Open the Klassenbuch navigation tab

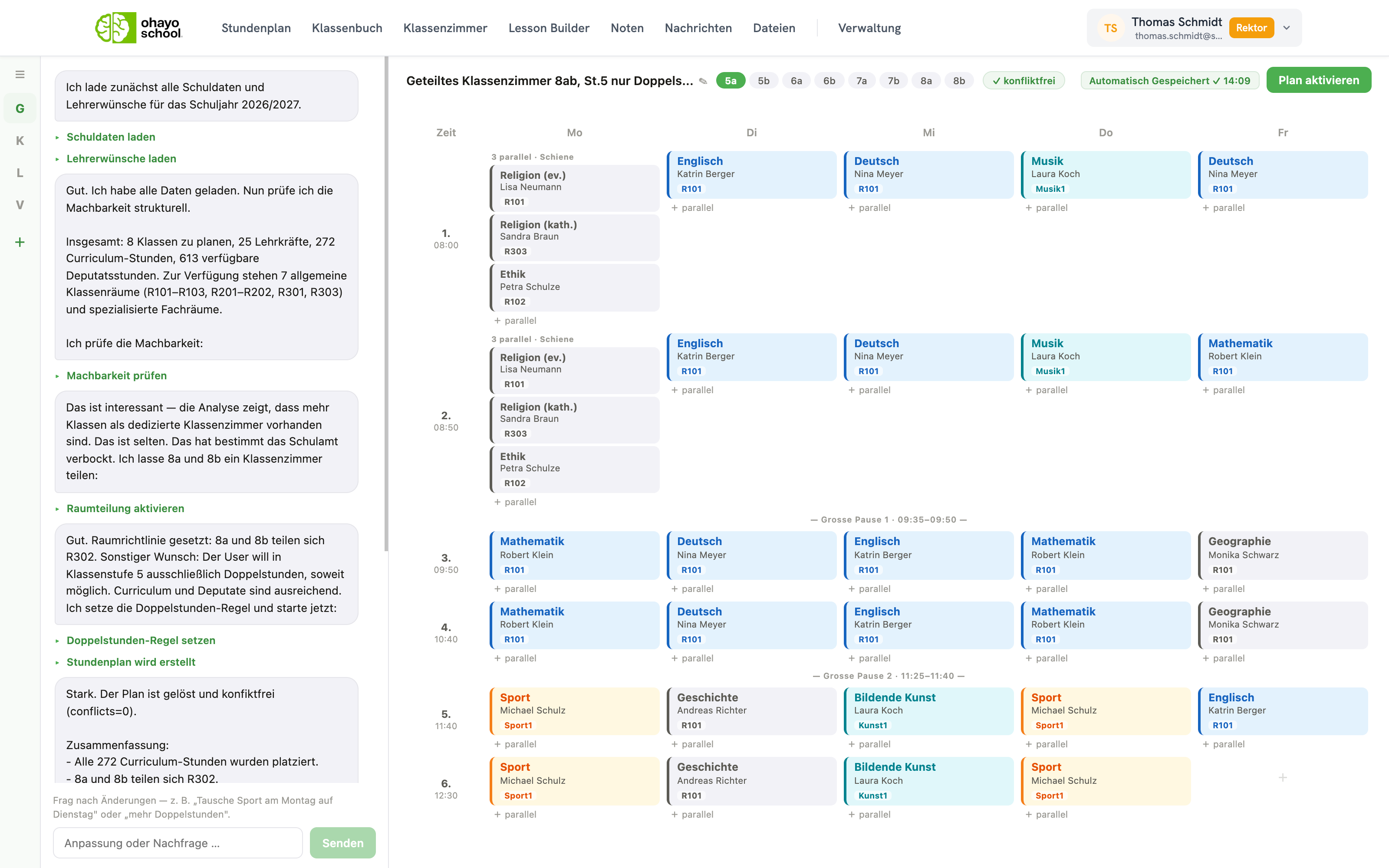[347, 27]
